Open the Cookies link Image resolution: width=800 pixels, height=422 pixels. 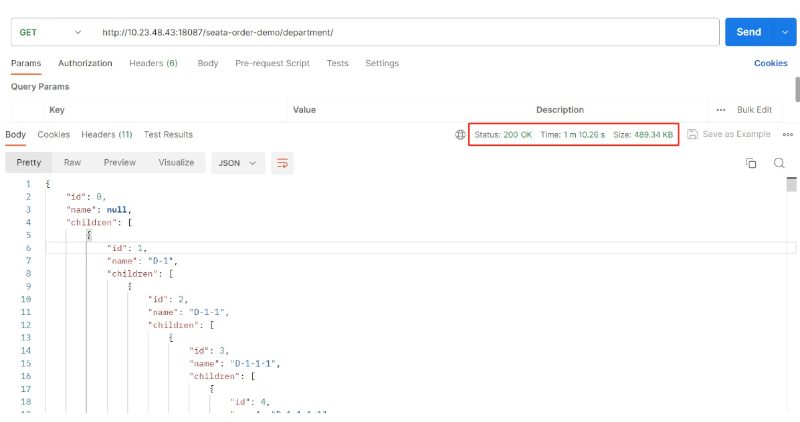pyautogui.click(x=770, y=63)
